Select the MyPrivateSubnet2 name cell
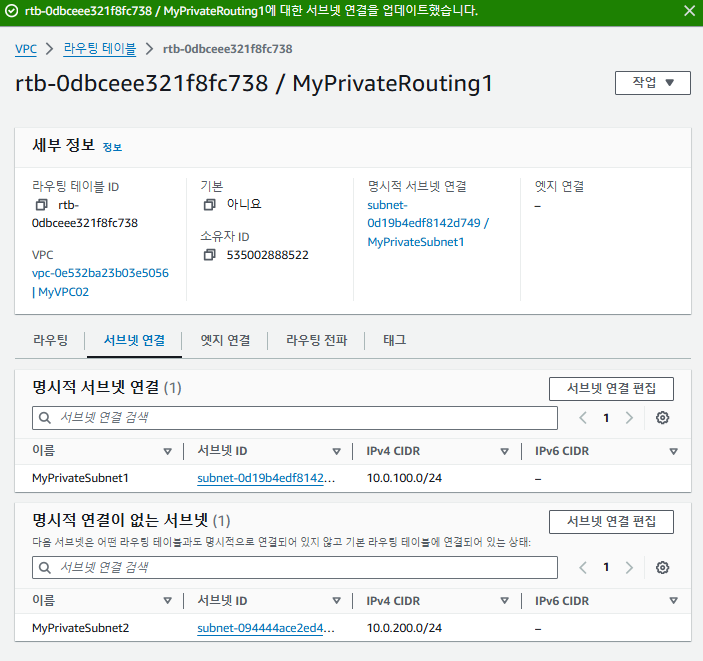 pos(80,628)
